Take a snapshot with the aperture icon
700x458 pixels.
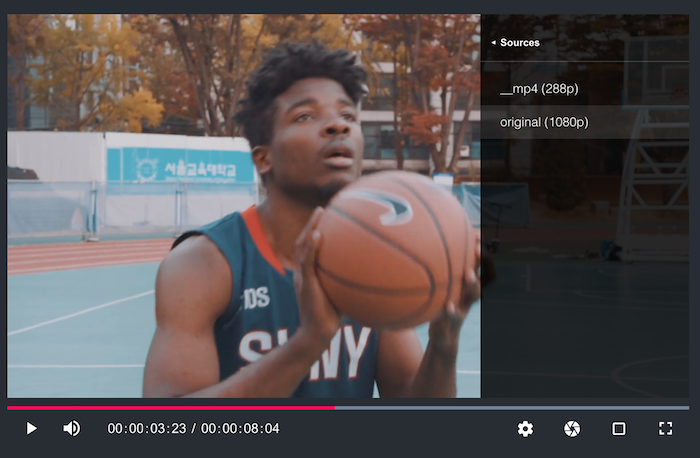tap(572, 428)
